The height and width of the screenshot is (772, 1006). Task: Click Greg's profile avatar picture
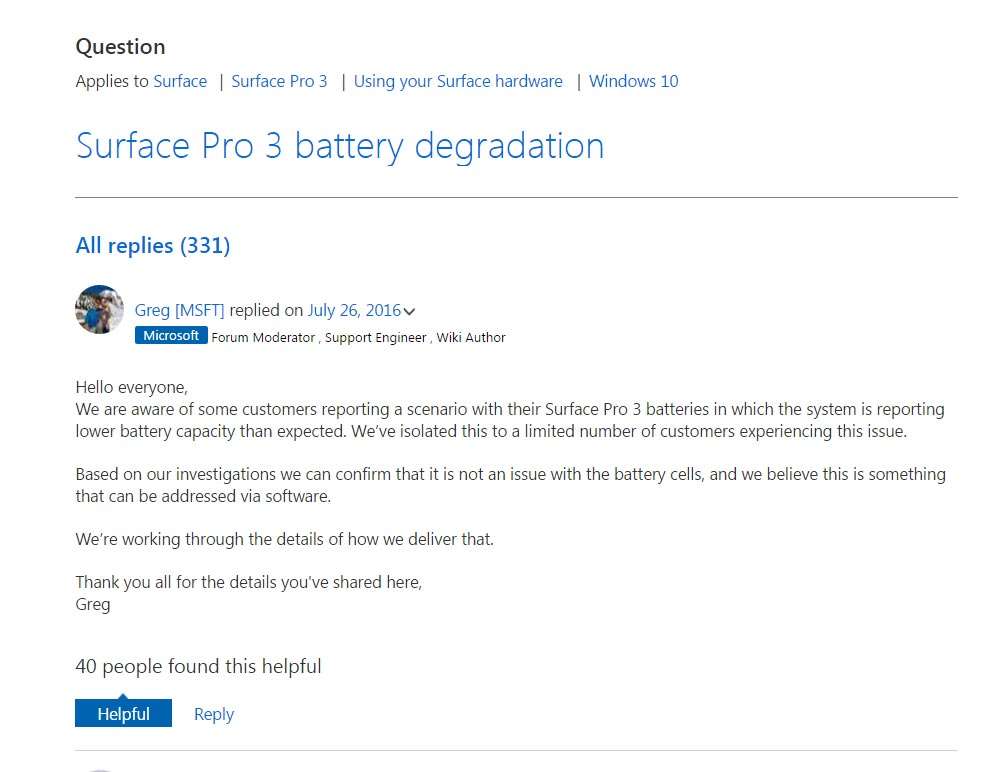(99, 310)
